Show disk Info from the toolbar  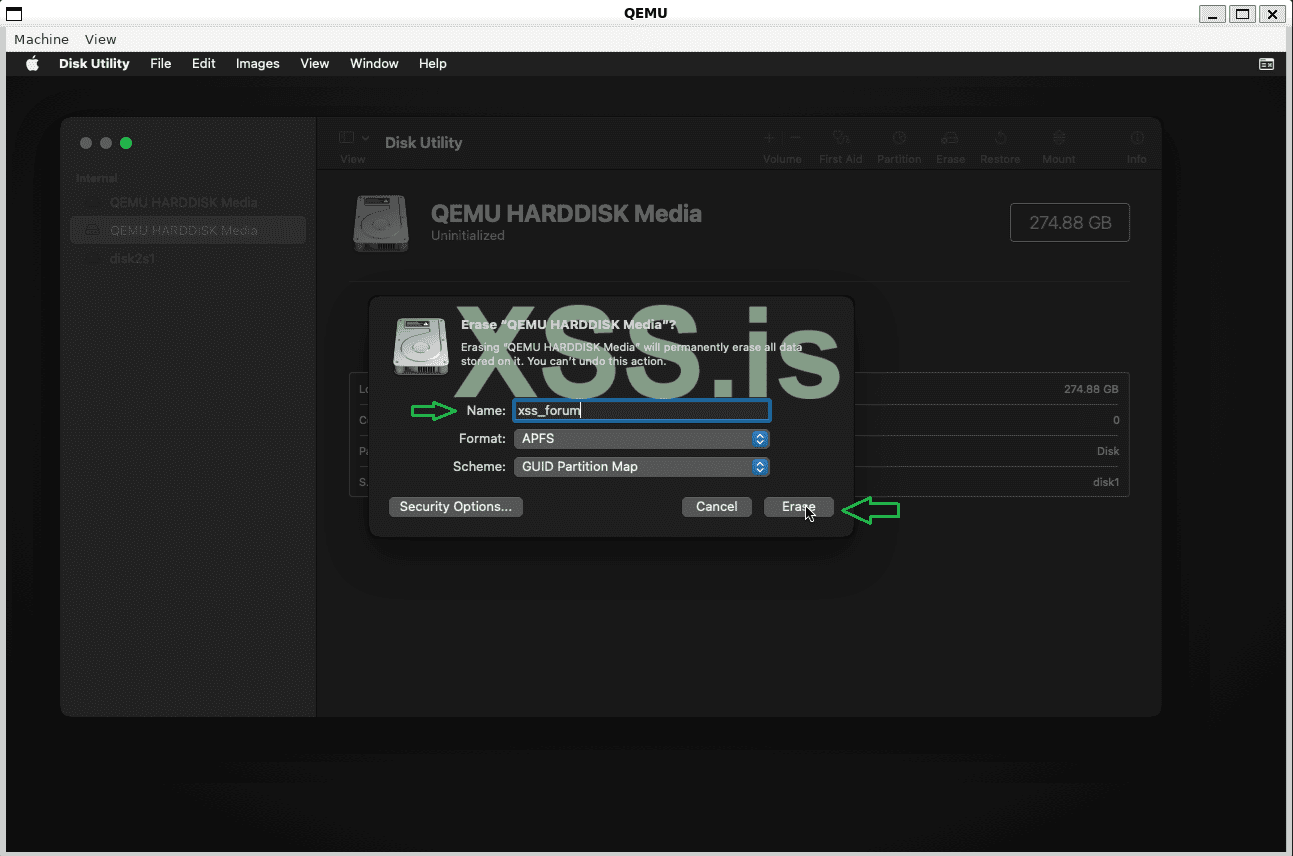[1137, 145]
